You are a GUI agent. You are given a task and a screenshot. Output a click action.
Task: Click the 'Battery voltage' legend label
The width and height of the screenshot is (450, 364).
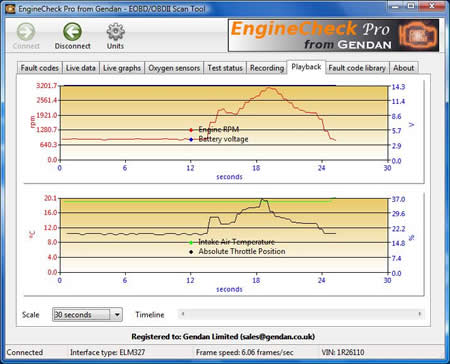(x=223, y=139)
